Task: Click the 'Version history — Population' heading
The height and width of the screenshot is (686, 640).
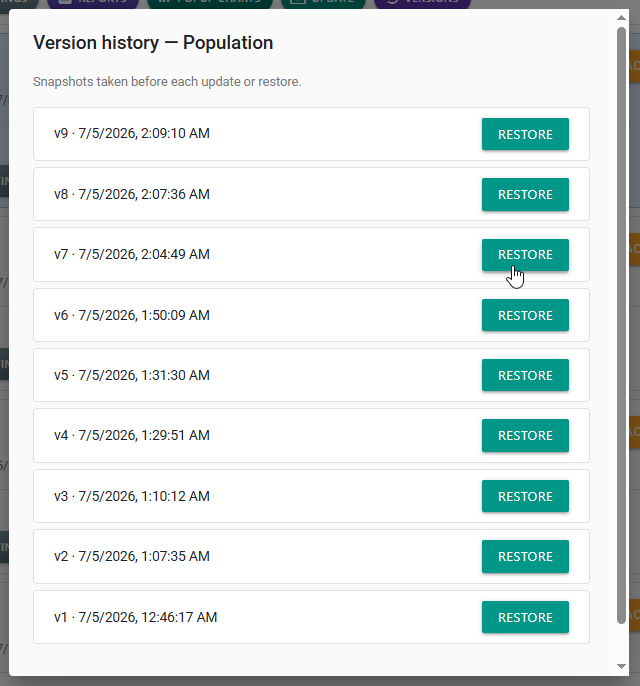Action: (153, 43)
